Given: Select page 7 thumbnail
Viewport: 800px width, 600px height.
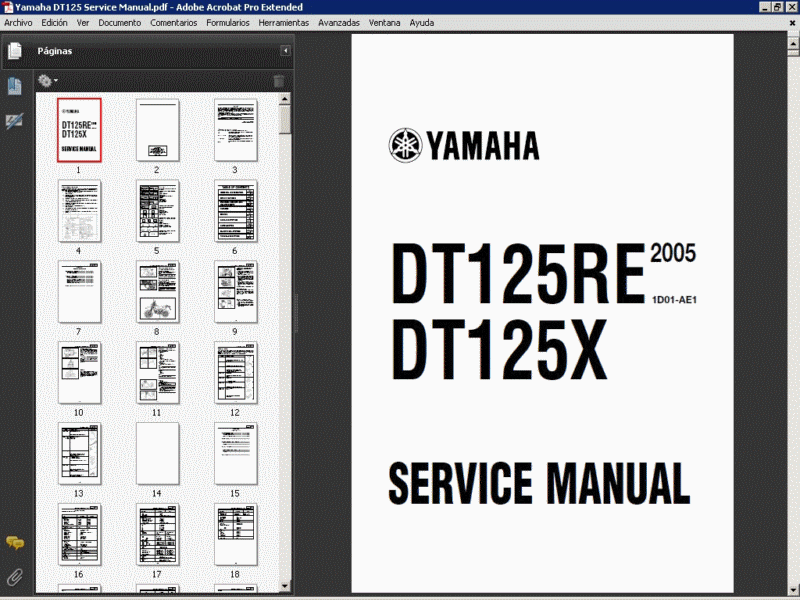Looking at the screenshot, I should (x=79, y=292).
